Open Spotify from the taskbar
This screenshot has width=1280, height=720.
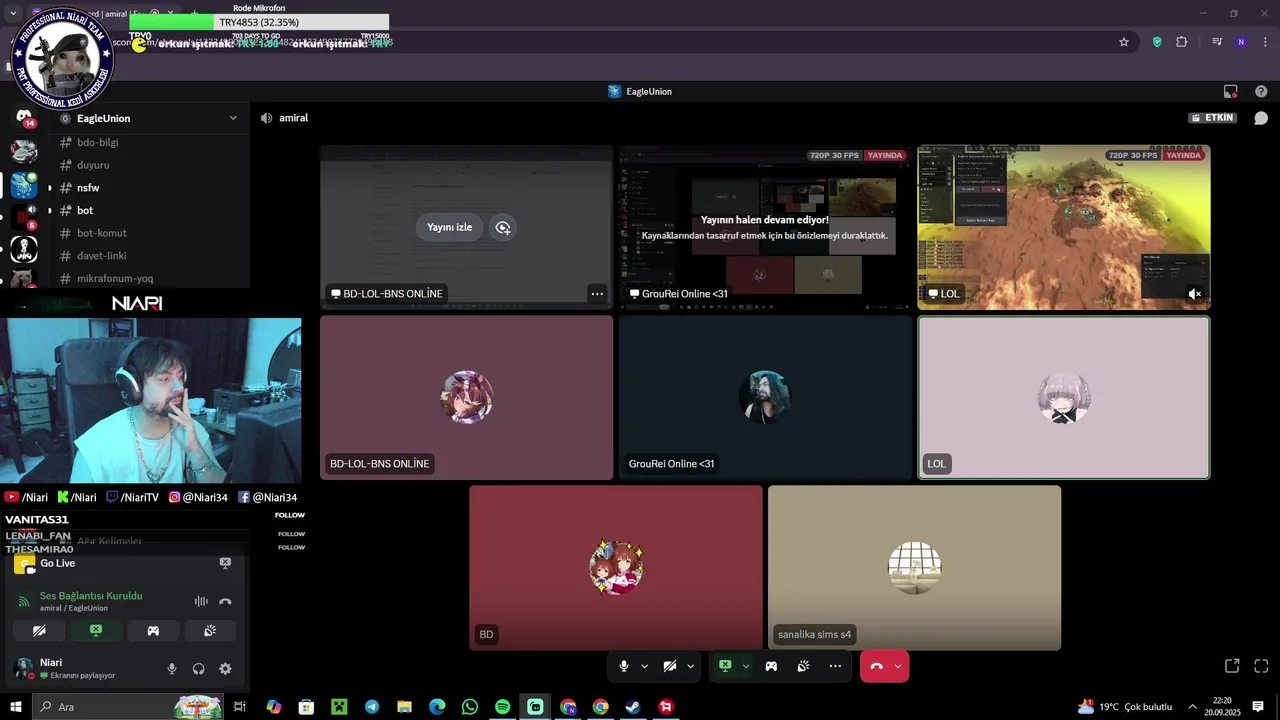point(503,707)
